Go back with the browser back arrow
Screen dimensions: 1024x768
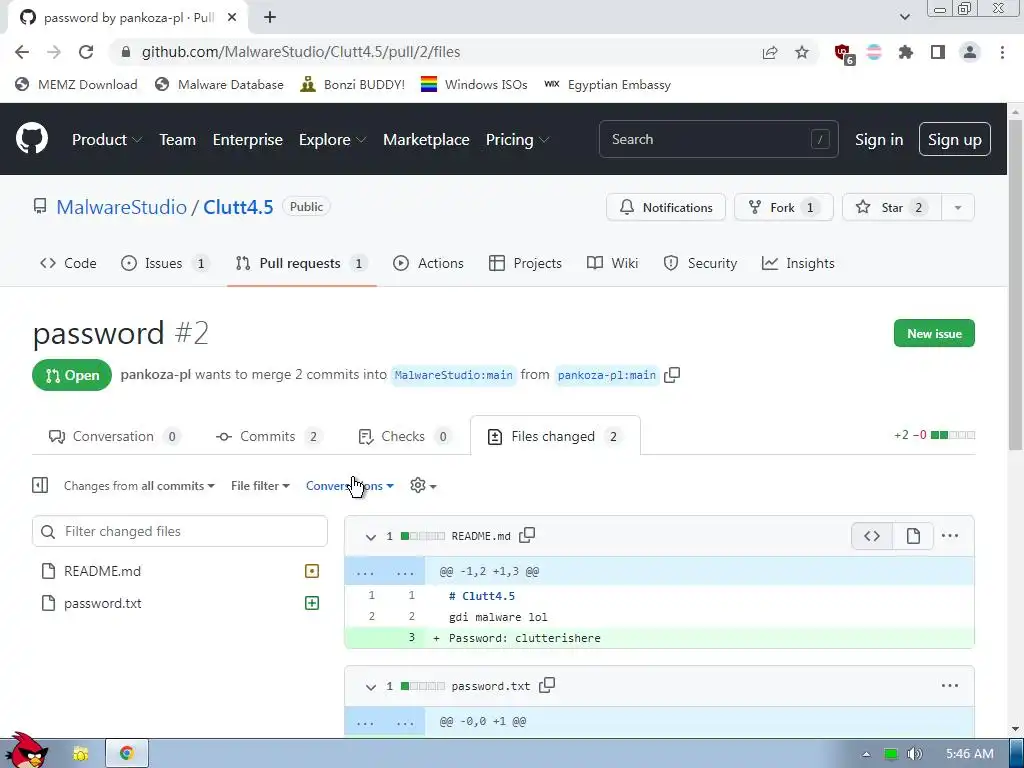22,52
